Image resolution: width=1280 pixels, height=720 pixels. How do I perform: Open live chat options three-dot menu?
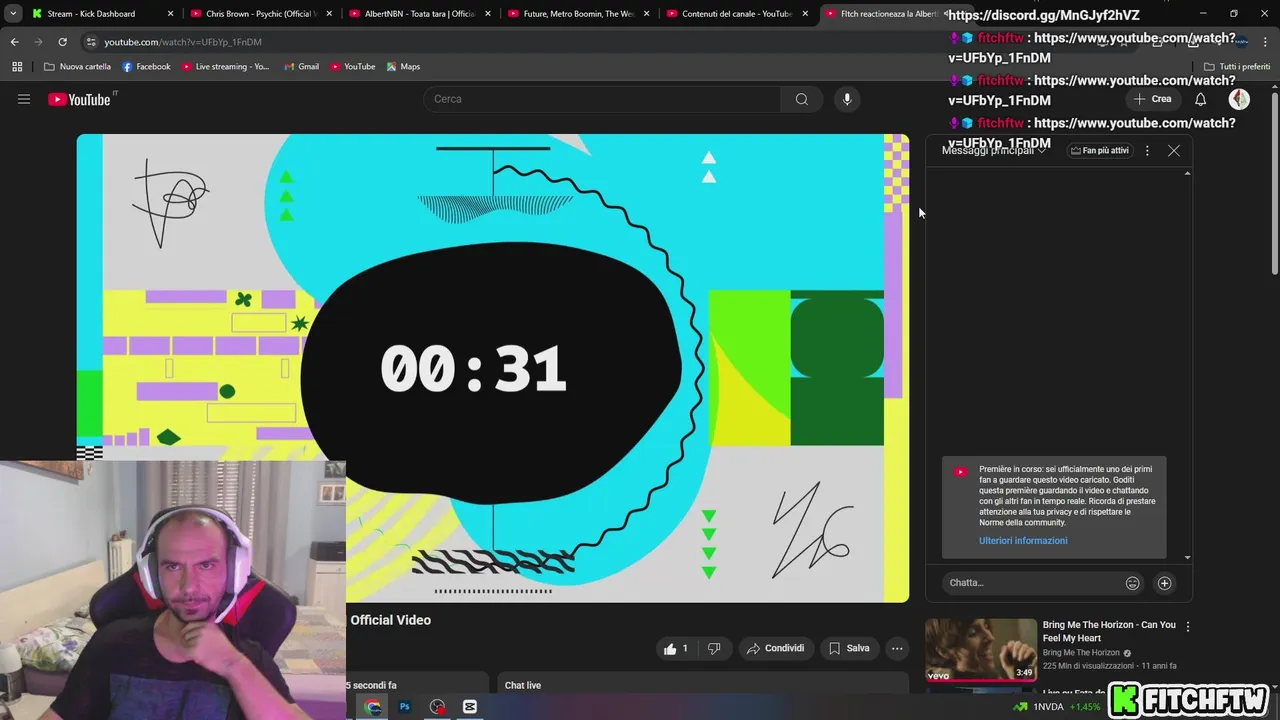pos(1147,150)
